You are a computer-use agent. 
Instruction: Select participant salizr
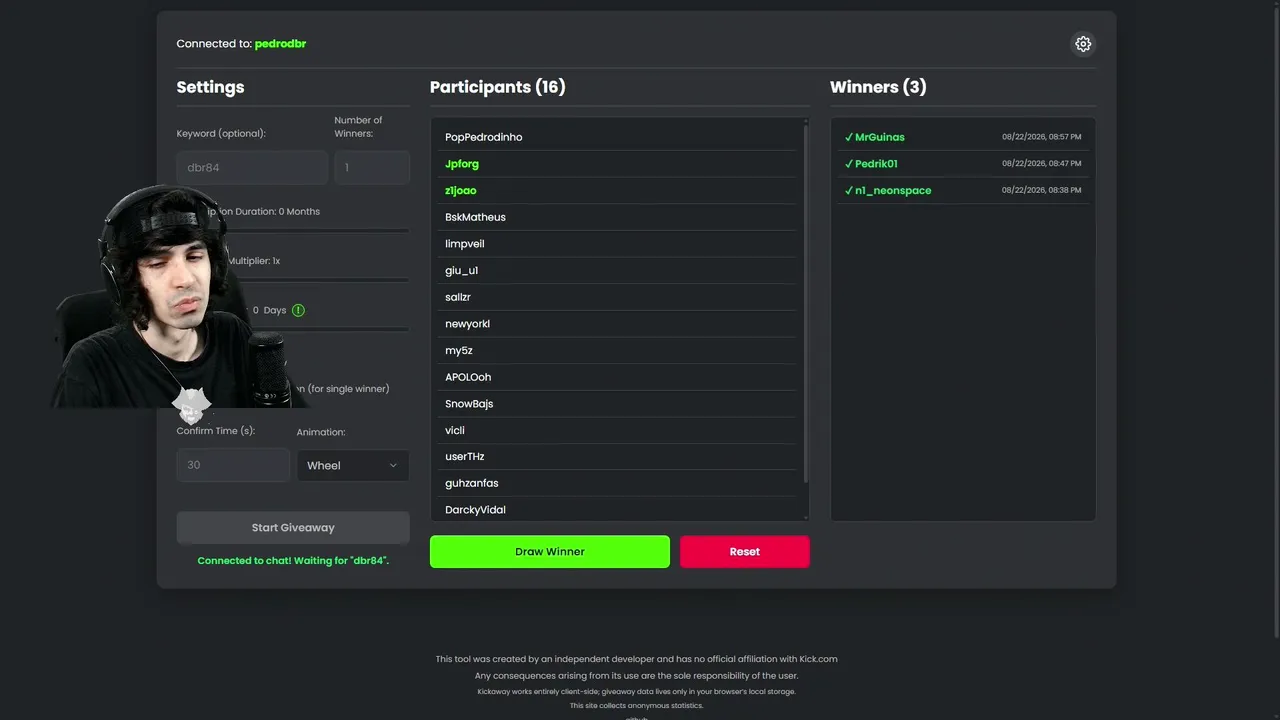pos(619,297)
